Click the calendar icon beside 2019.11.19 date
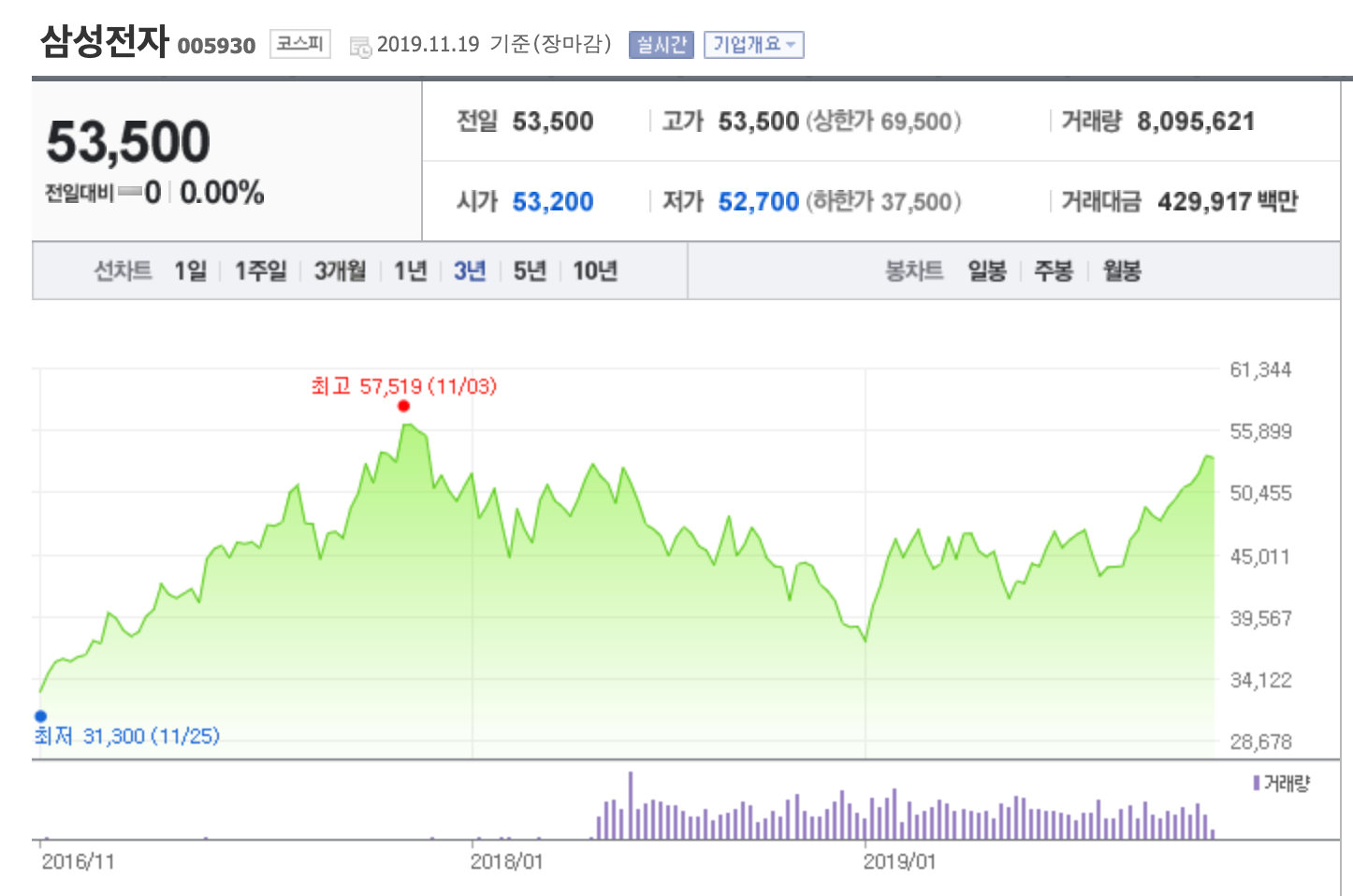Viewport: 1353px width, 896px height. [360, 47]
